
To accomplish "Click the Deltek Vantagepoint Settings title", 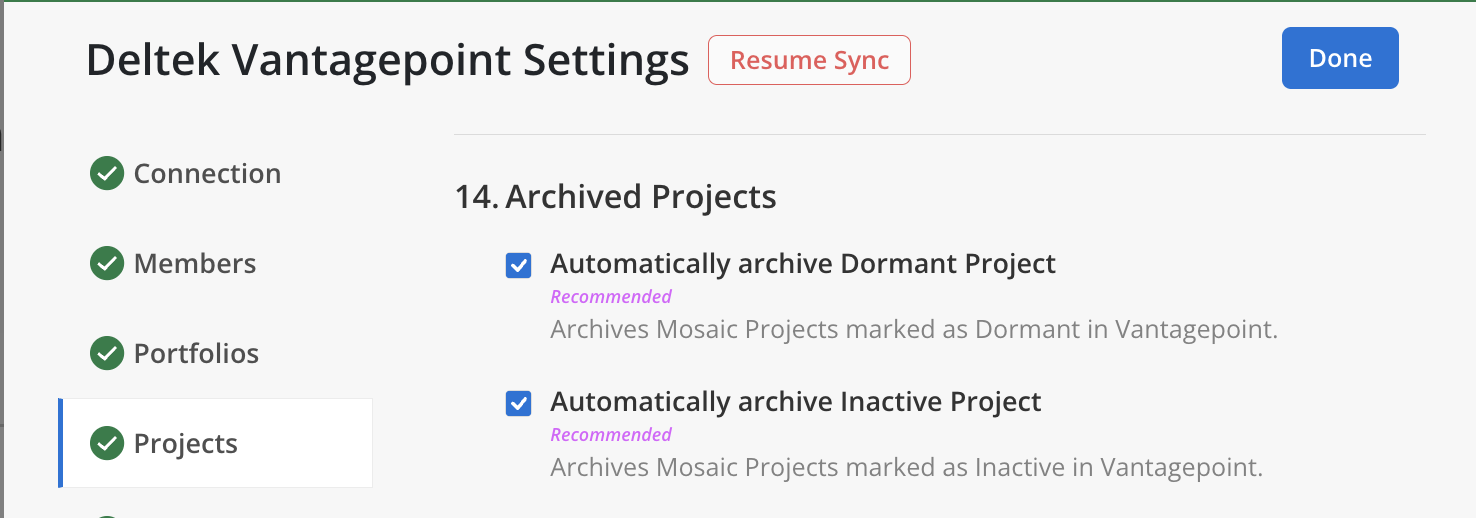I will click(388, 61).
